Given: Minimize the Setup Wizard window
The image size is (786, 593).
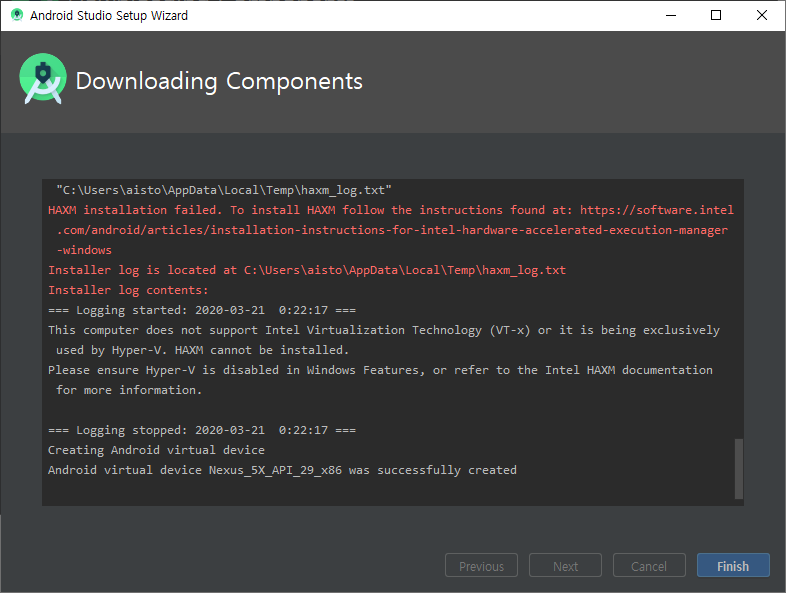Looking at the screenshot, I should pyautogui.click(x=671, y=16).
